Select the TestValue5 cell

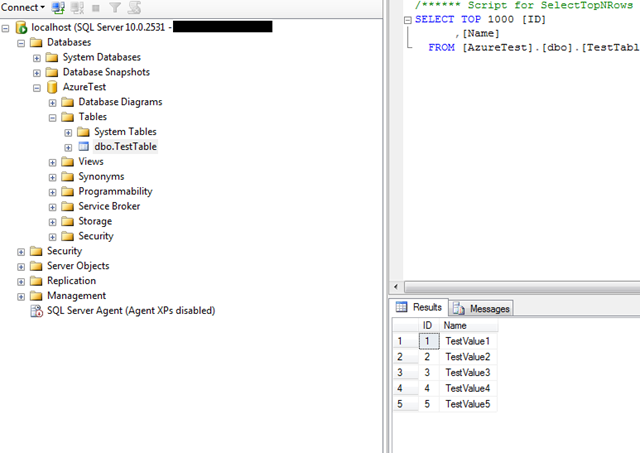coord(468,404)
